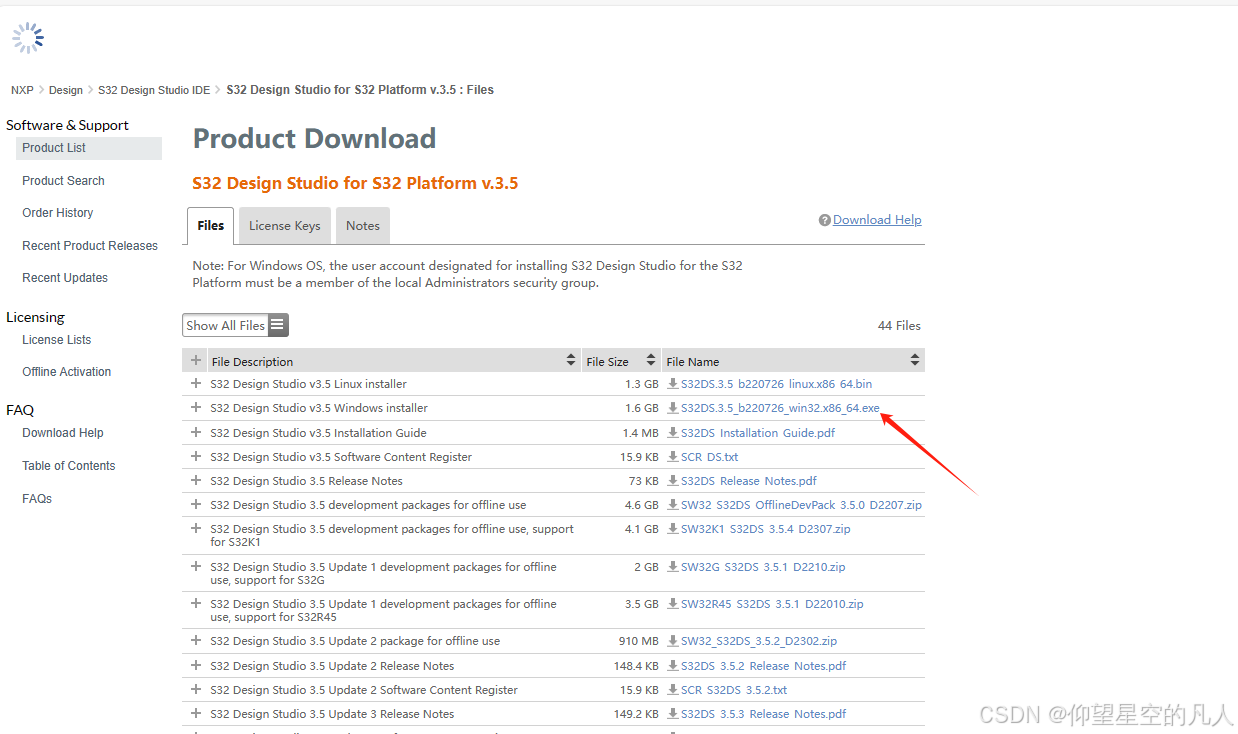
Task: Open Table of Contents in sidebar
Action: [x=69, y=466]
